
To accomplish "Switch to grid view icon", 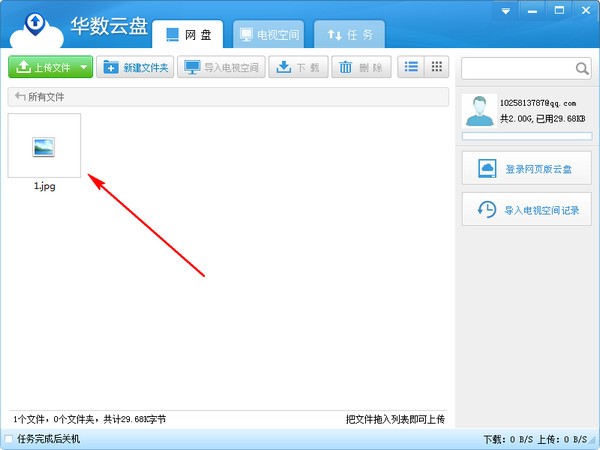I will tap(437, 67).
